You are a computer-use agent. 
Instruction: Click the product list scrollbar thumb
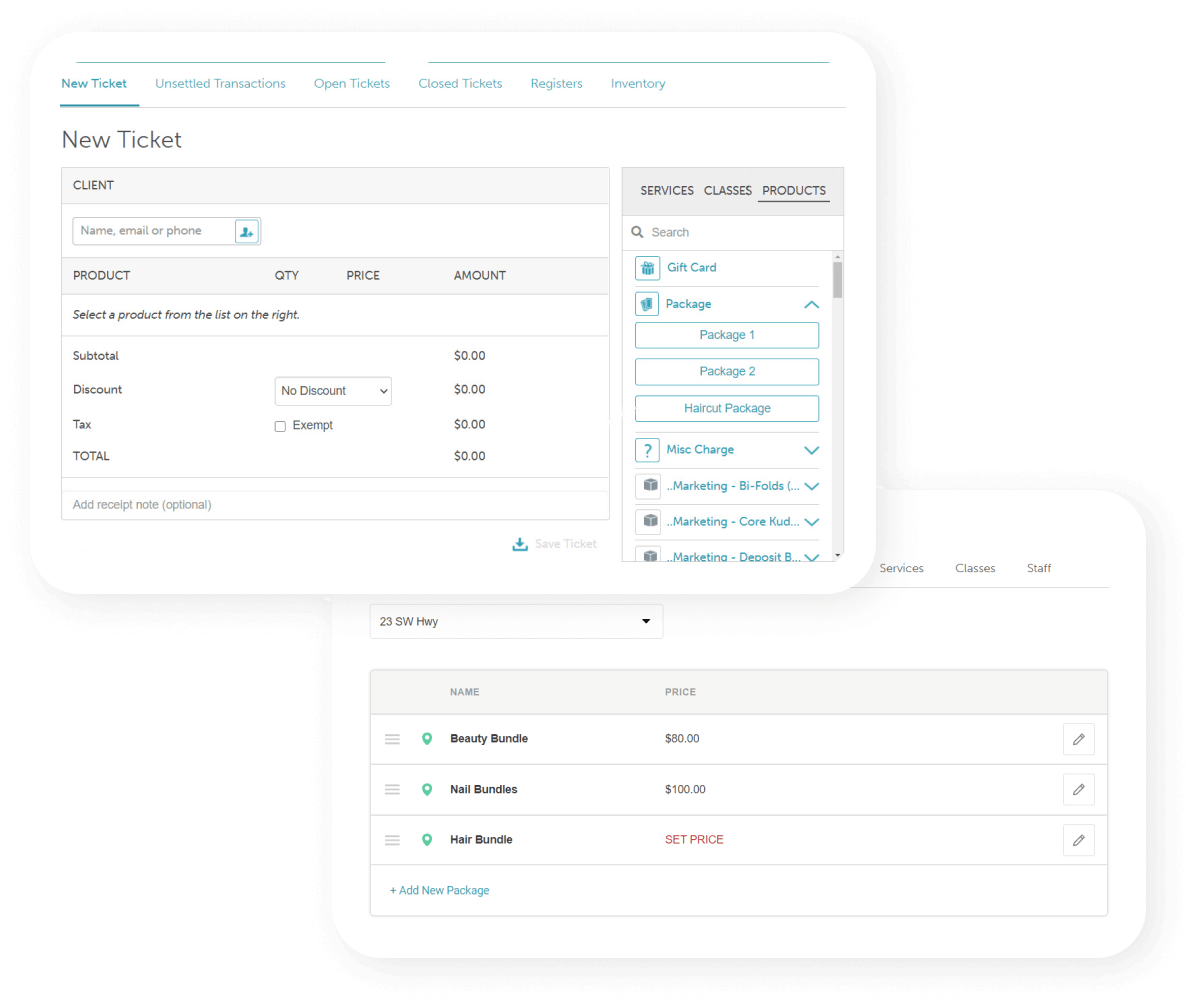[838, 280]
